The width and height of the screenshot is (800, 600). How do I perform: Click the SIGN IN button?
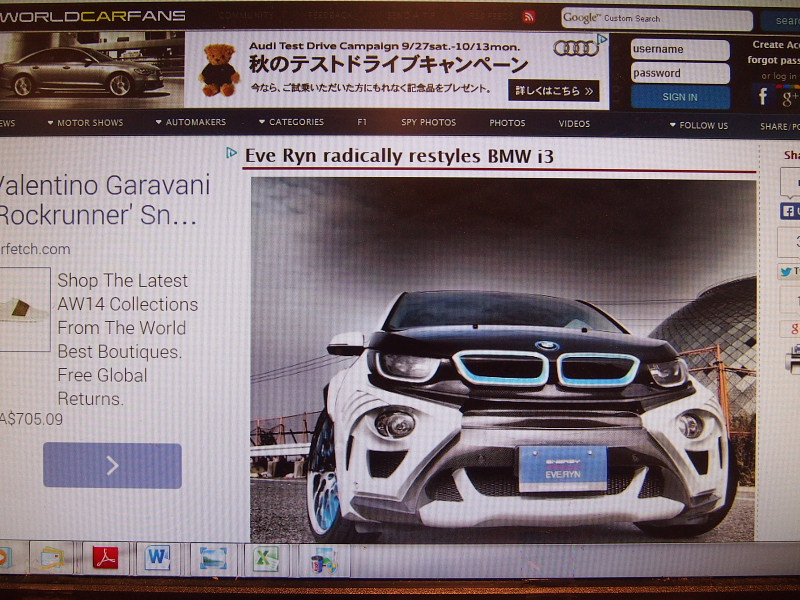(680, 97)
